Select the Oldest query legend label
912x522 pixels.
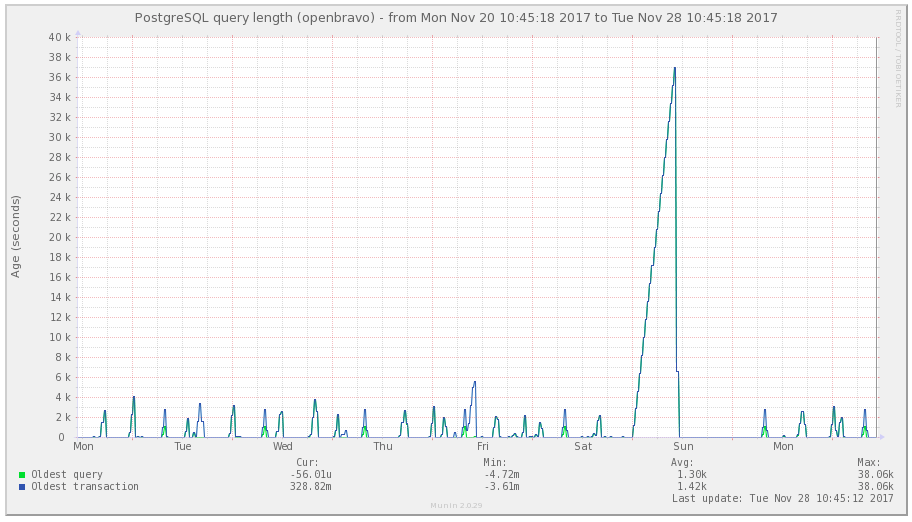(67, 474)
